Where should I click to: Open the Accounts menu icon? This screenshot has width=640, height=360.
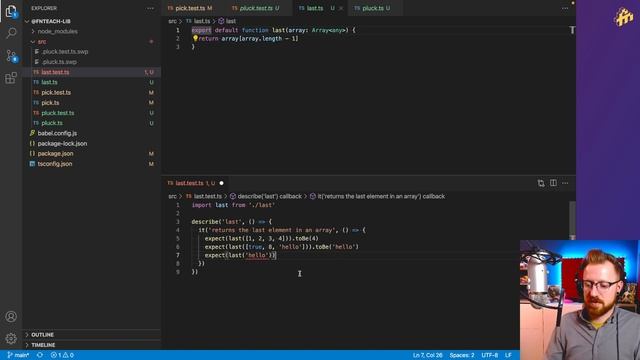point(11,316)
